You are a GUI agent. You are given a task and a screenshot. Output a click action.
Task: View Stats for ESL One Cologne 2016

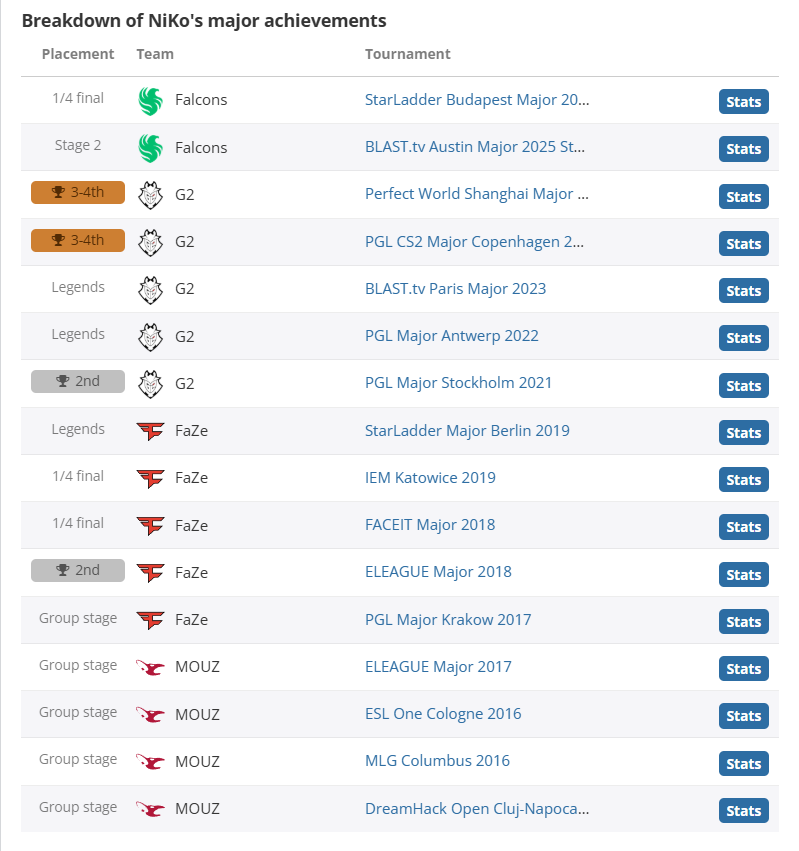click(x=744, y=716)
